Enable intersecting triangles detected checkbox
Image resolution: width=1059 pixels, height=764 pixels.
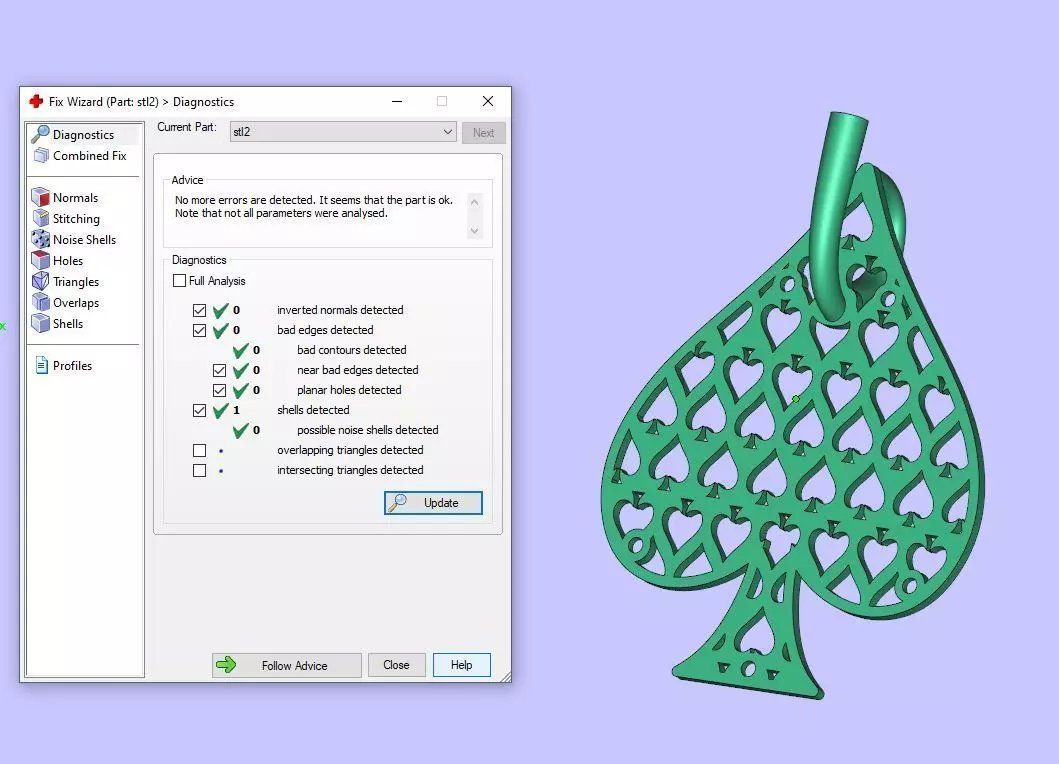(x=199, y=470)
